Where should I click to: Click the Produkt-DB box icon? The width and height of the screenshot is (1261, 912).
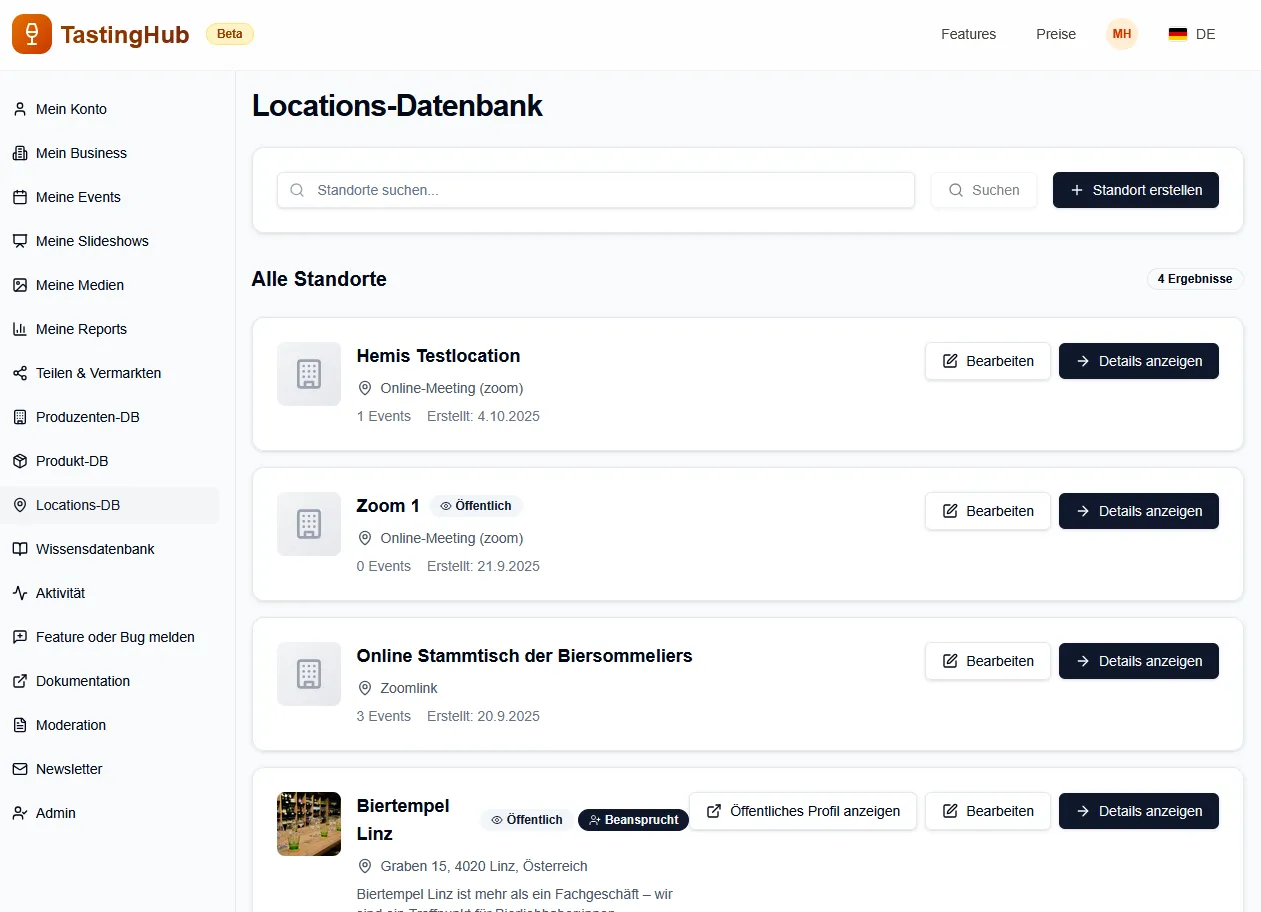click(20, 461)
